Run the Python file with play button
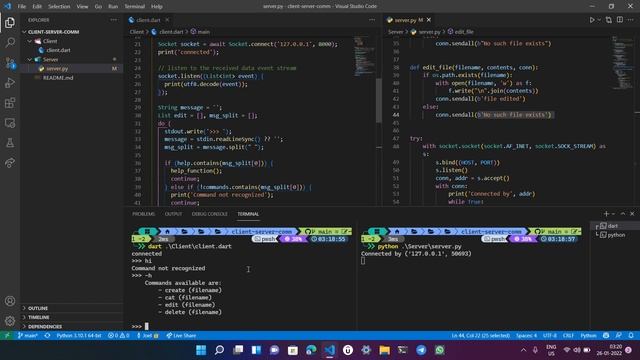 pyautogui.click(x=592, y=20)
